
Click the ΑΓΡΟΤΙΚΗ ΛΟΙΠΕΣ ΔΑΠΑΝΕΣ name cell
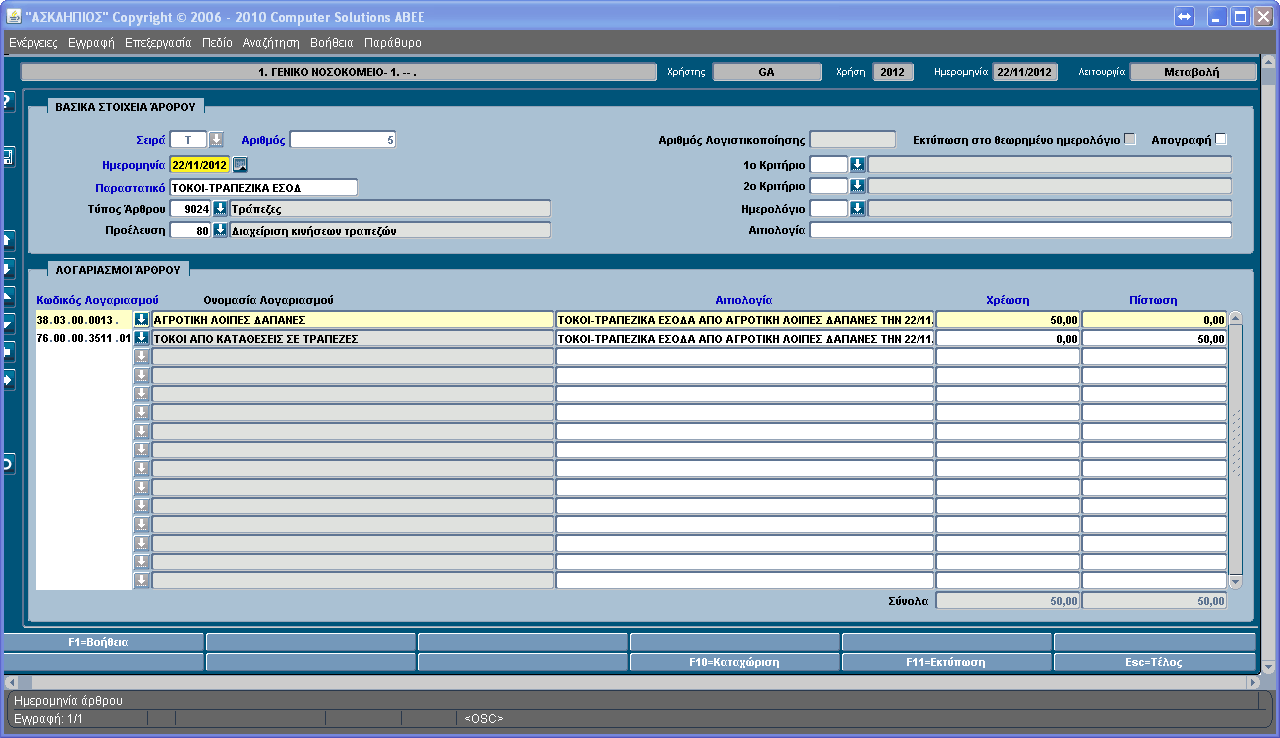coord(353,320)
